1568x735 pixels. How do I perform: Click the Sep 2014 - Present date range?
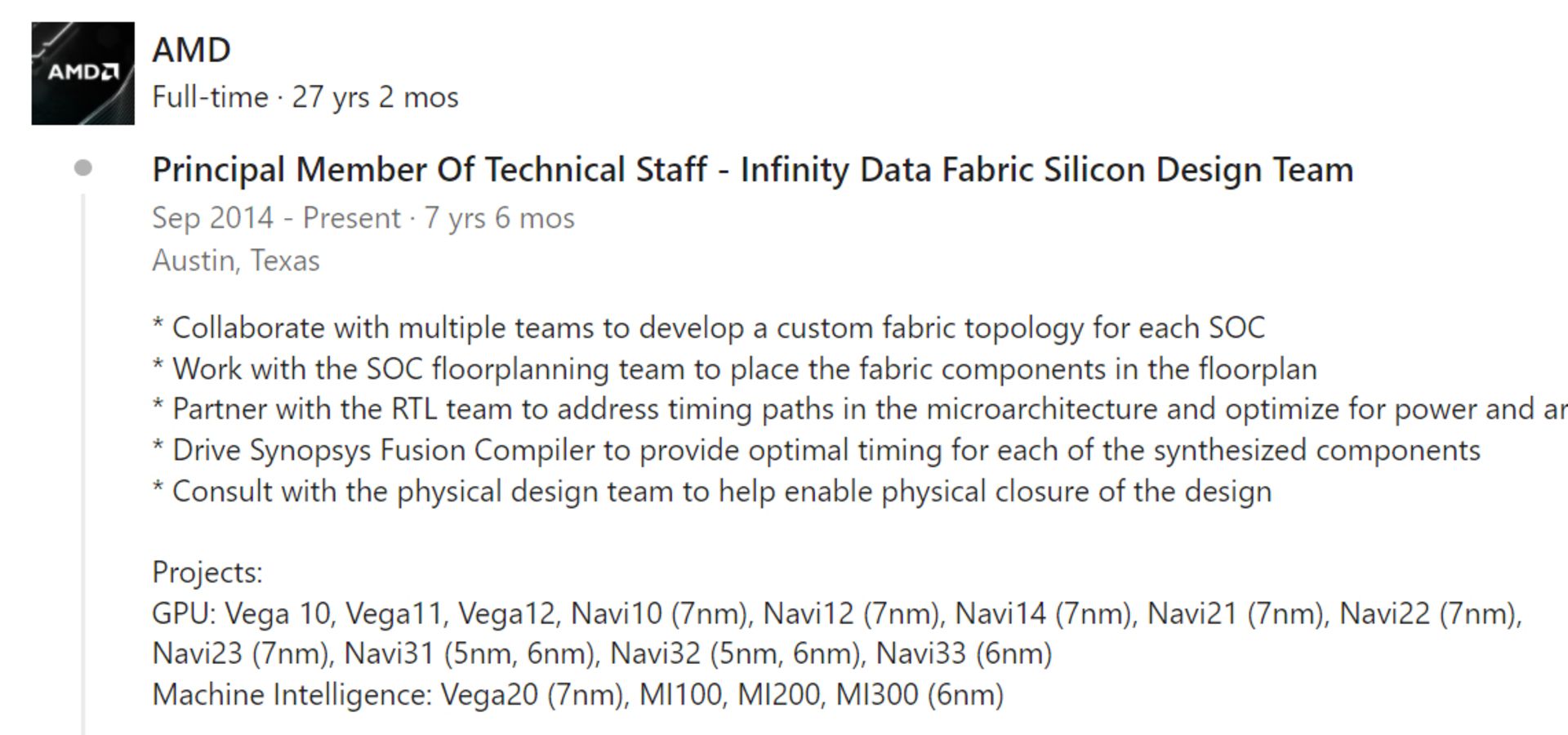coord(363,218)
